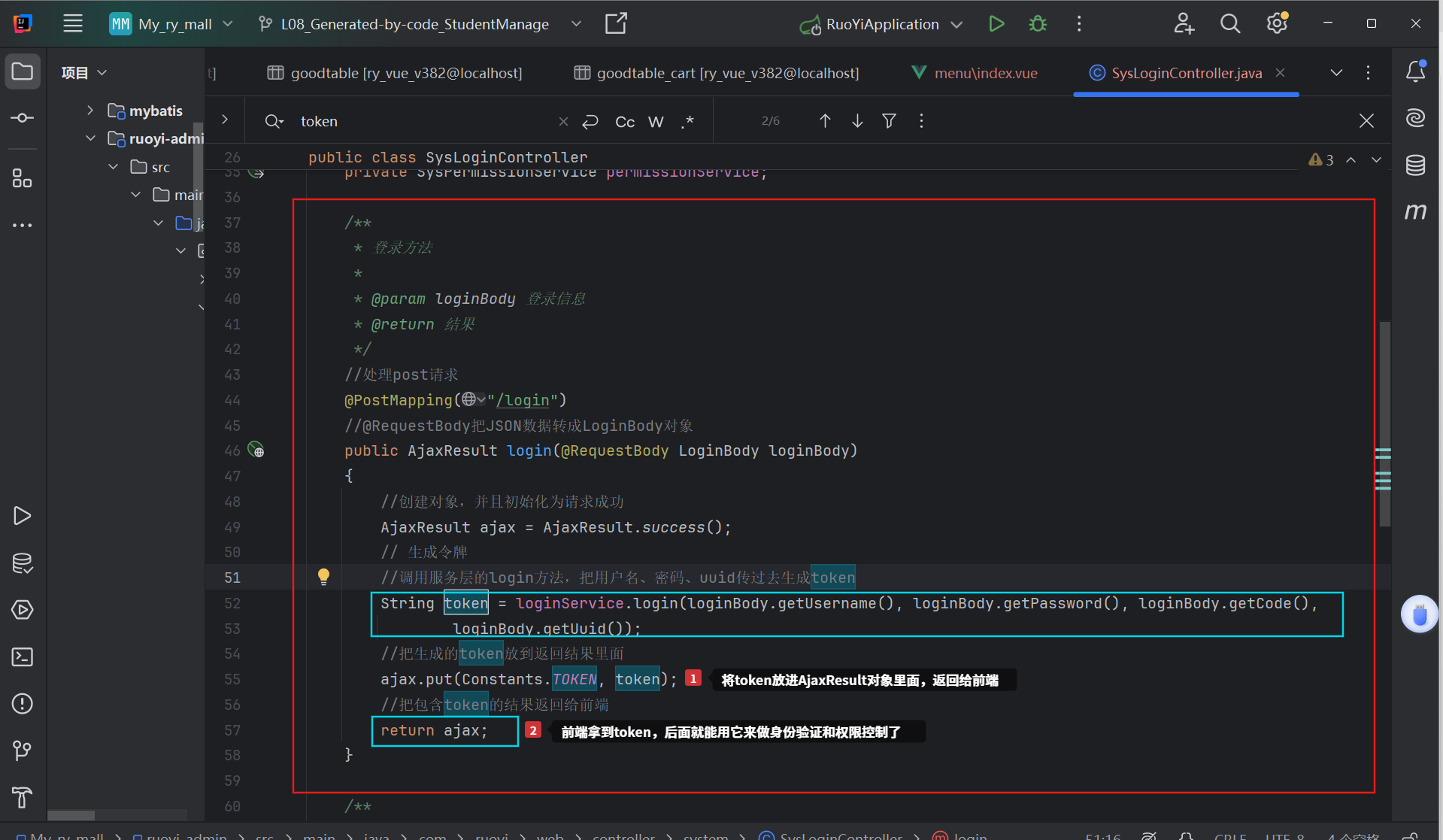Click the search field containing token

425,121
